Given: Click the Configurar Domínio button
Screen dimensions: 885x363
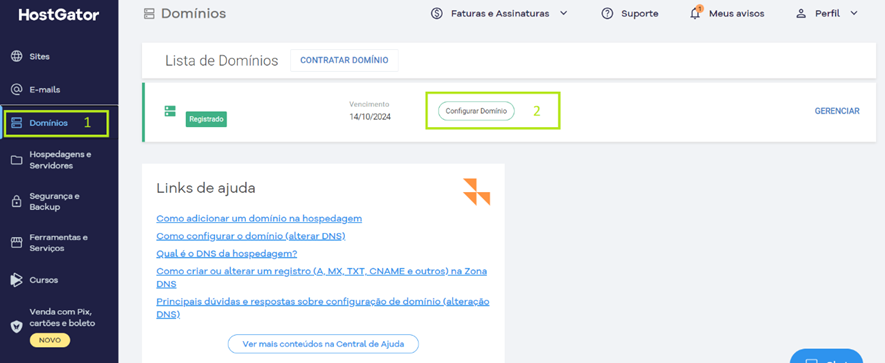Looking at the screenshot, I should tap(476, 111).
